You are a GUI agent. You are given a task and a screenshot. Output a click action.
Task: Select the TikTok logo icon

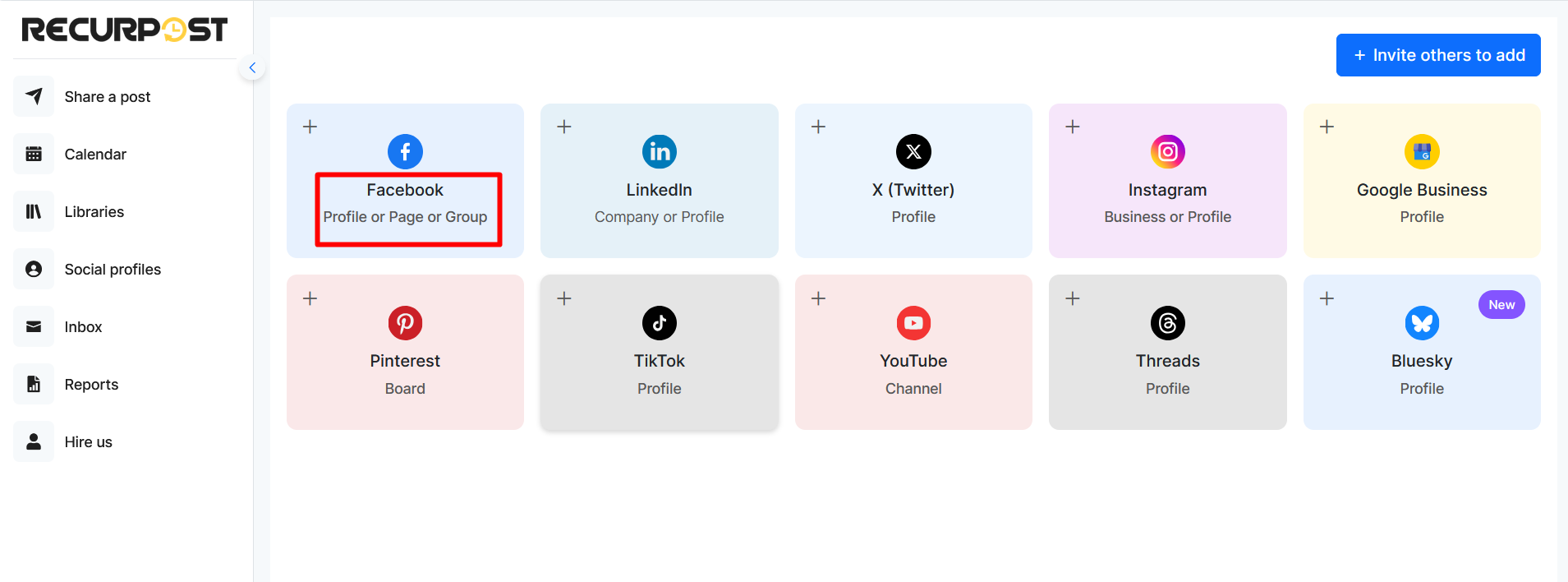click(660, 323)
